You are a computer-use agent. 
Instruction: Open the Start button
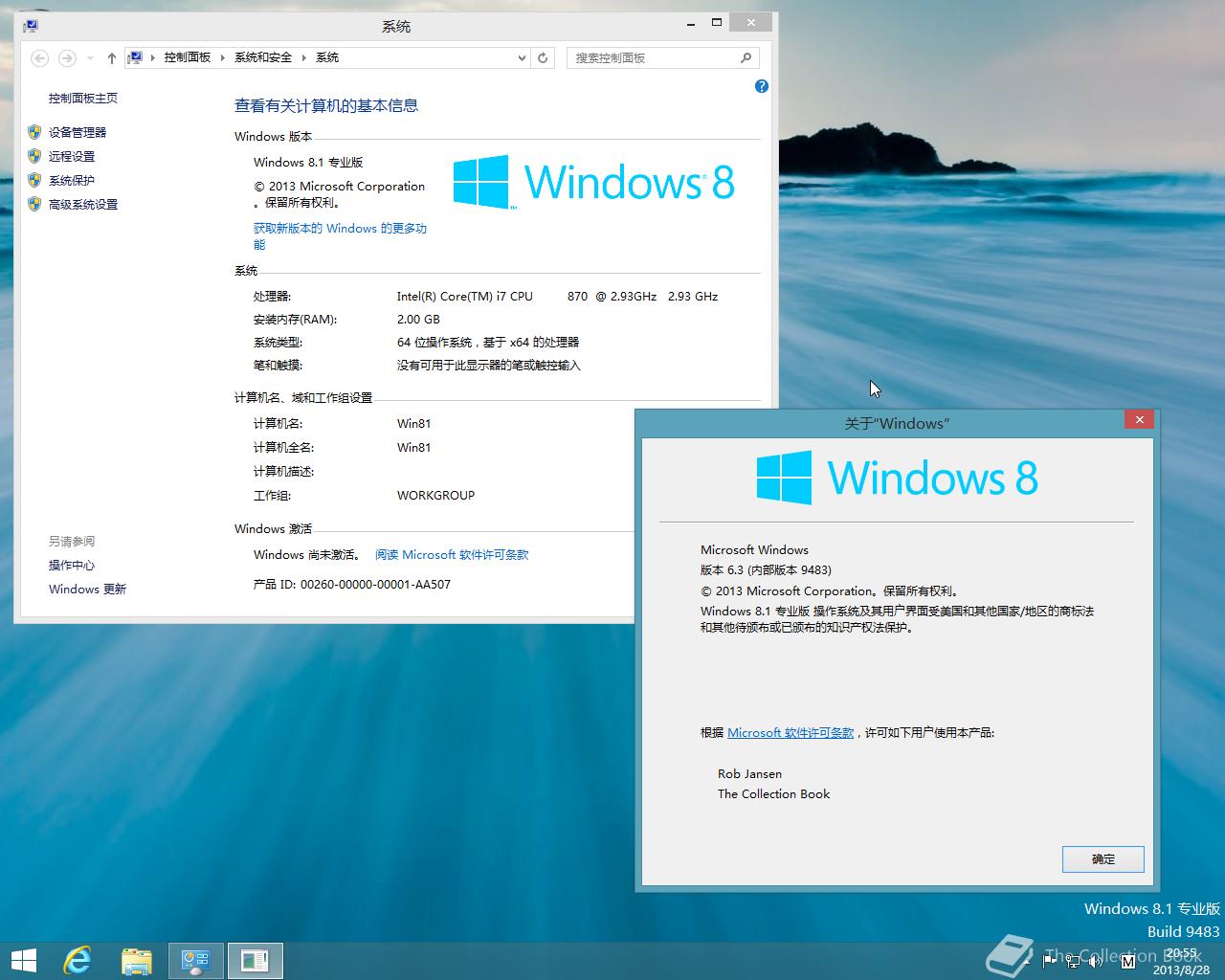24,961
